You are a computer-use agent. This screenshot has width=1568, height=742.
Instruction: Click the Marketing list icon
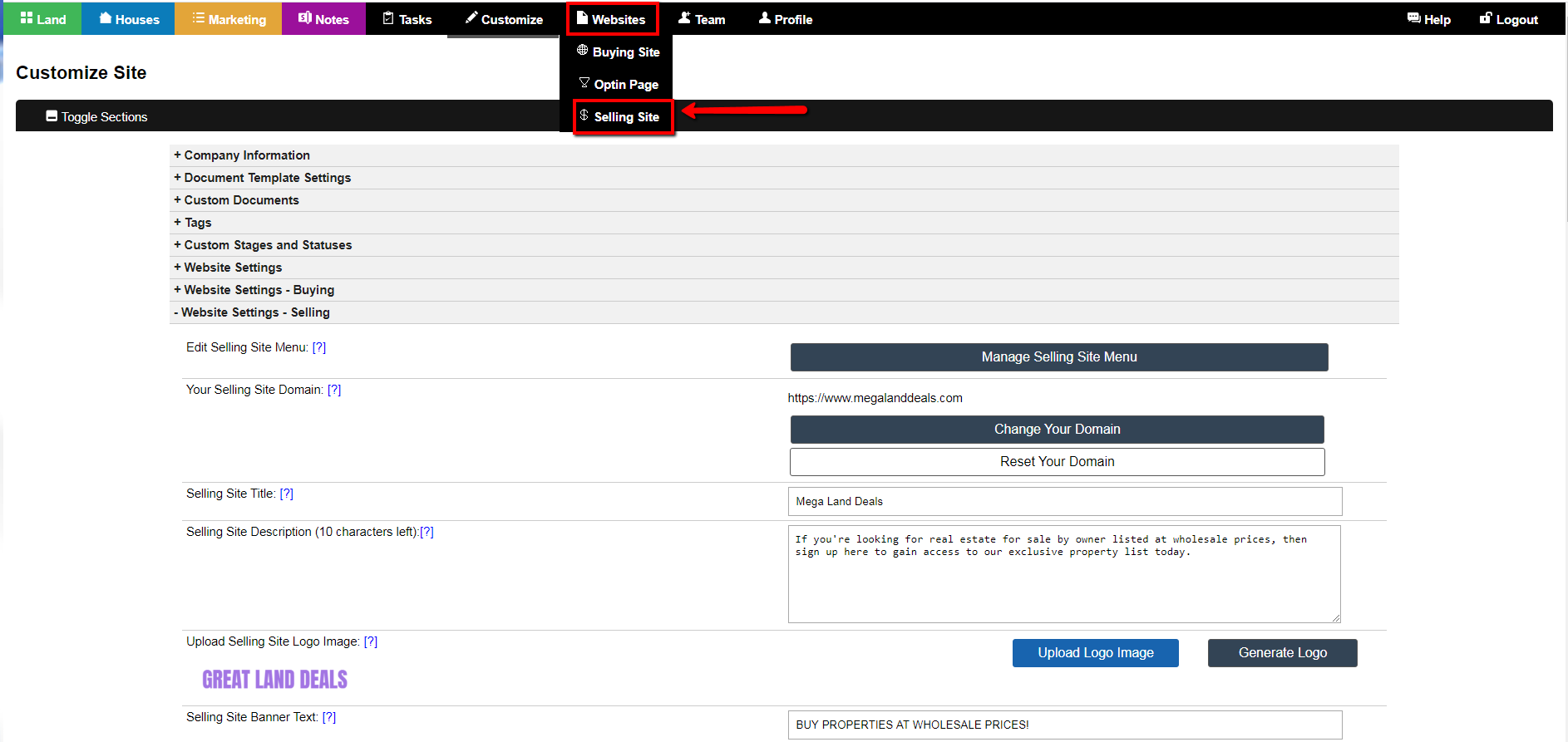pos(198,18)
